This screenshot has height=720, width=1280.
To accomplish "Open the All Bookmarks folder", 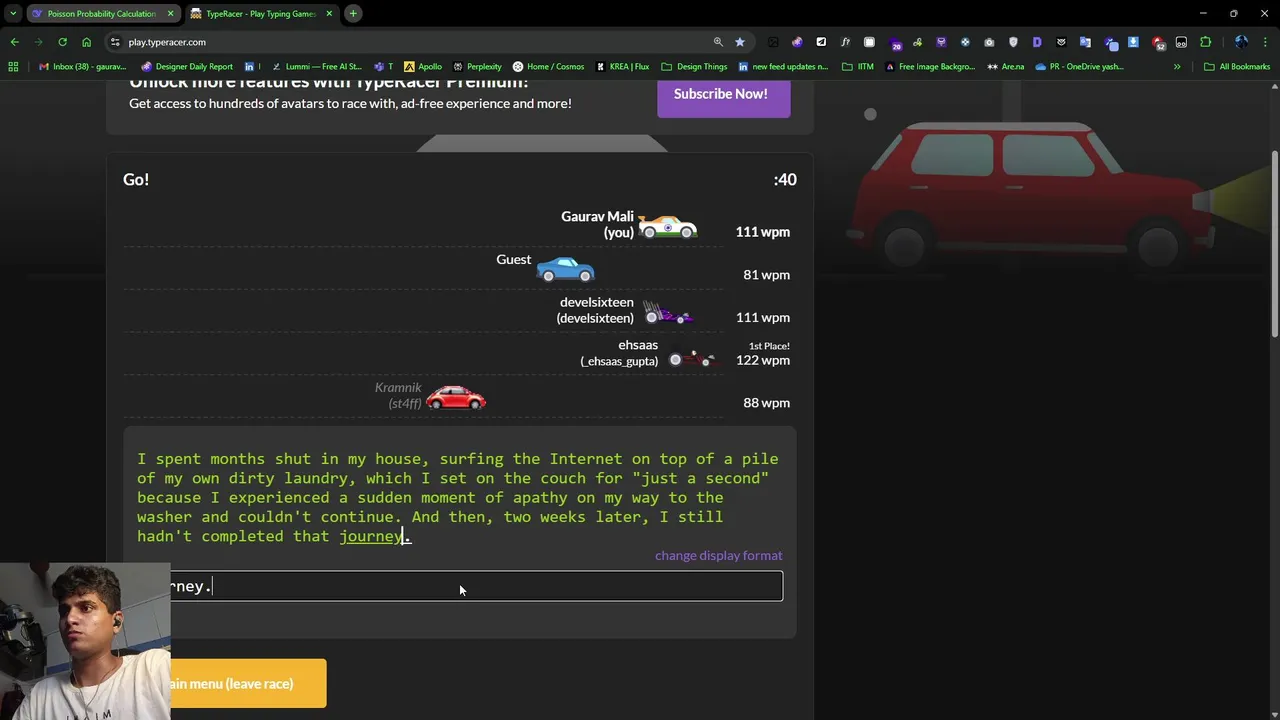I will [x=1237, y=67].
